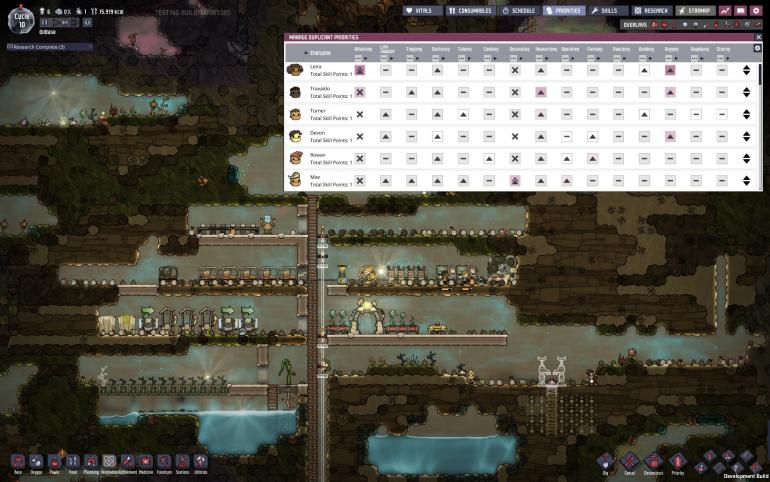This screenshot has width=770, height=482.
Task: Open the Plumbing build category
Action: coord(91,462)
